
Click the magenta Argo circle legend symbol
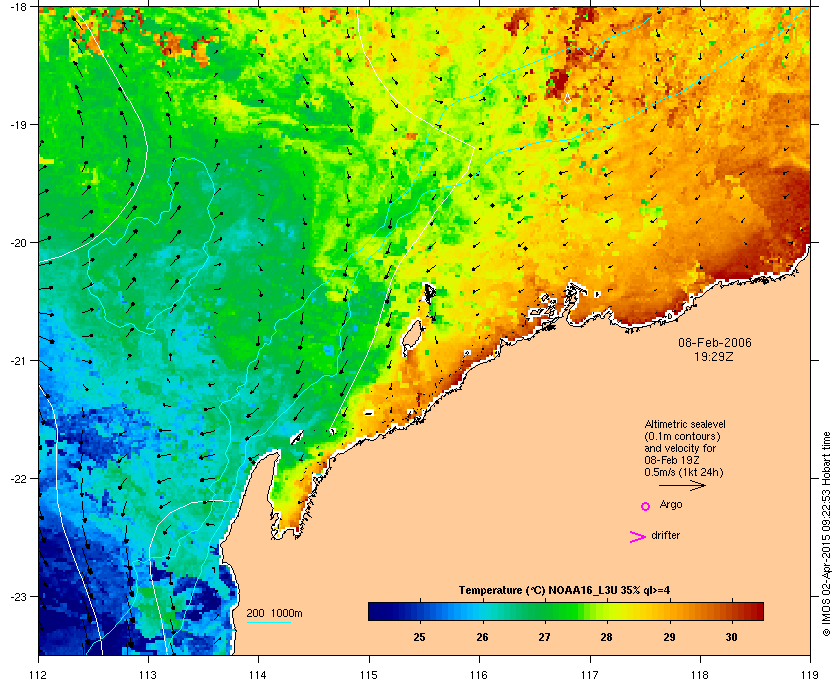pos(645,506)
